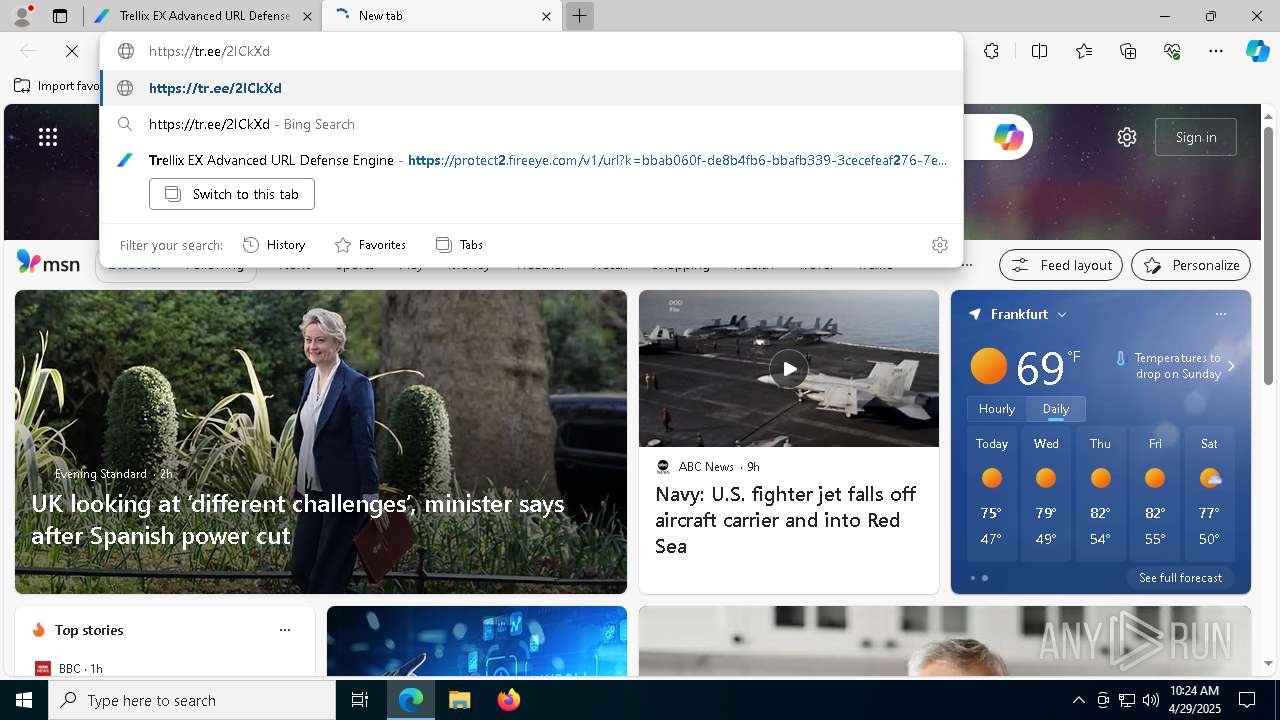Filter search suggestions by Favorites
Screen dimensions: 1280x720
tap(370, 245)
